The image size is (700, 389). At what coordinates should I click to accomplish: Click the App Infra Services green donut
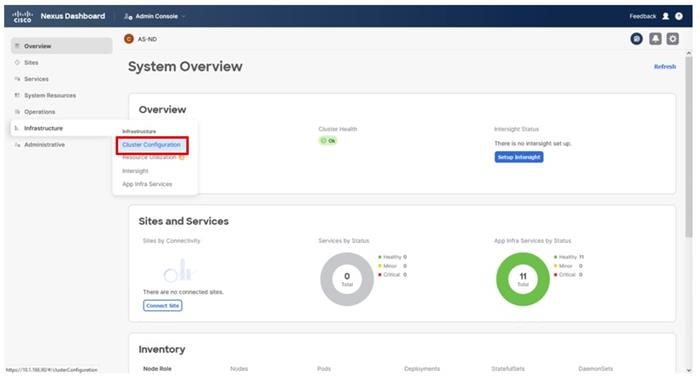pos(523,279)
